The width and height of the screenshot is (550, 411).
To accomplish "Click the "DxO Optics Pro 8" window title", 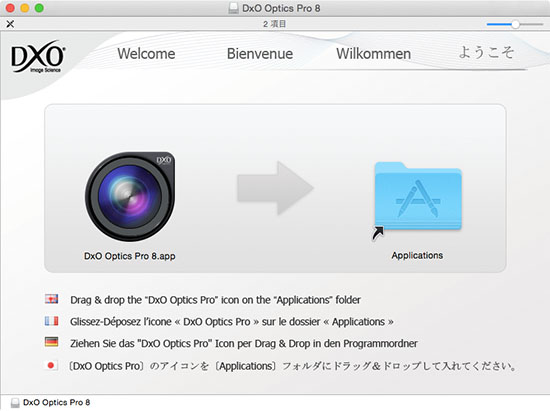I will [281, 8].
